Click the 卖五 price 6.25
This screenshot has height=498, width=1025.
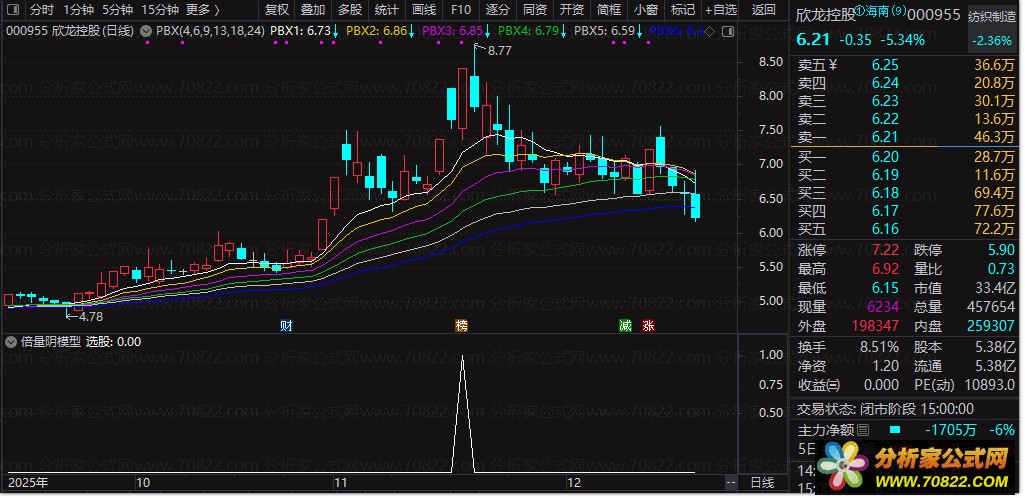(x=885, y=65)
